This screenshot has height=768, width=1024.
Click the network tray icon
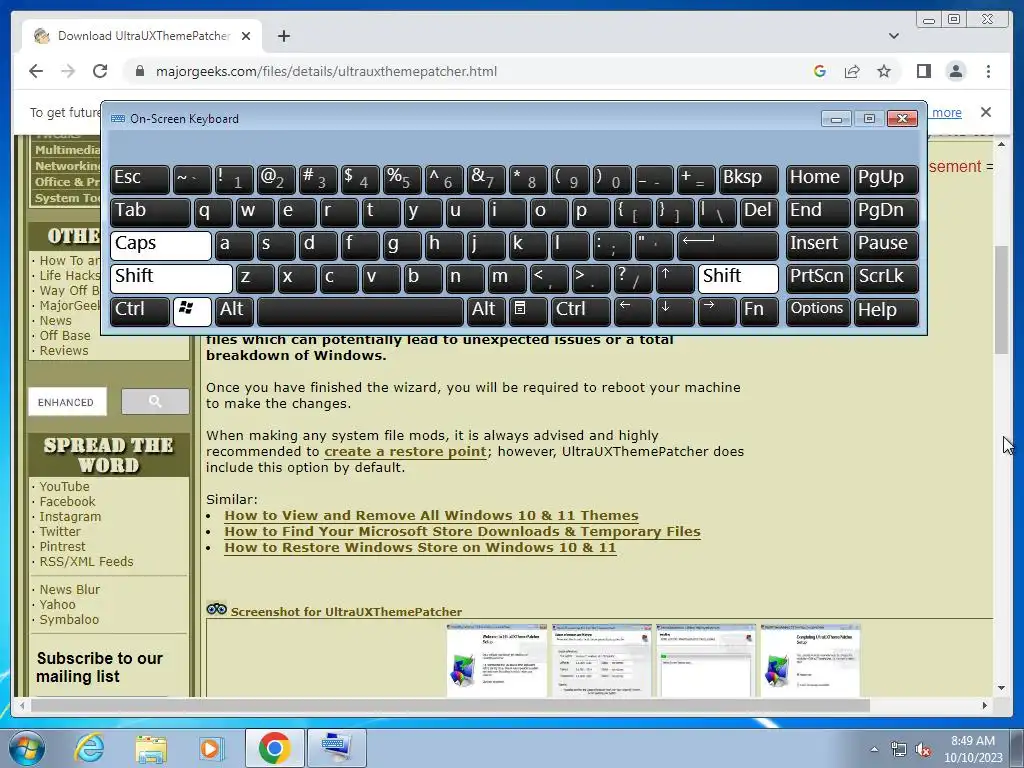(x=899, y=750)
